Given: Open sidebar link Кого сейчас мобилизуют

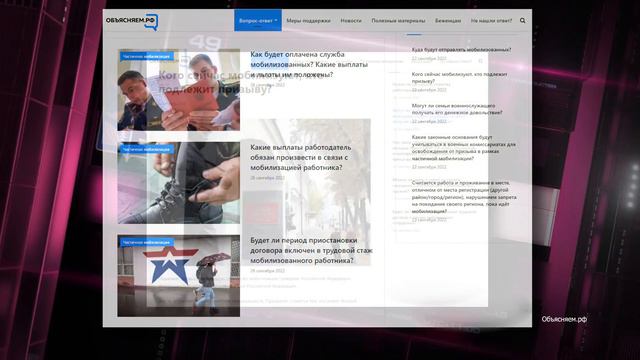Looking at the screenshot, I should pos(459,78).
